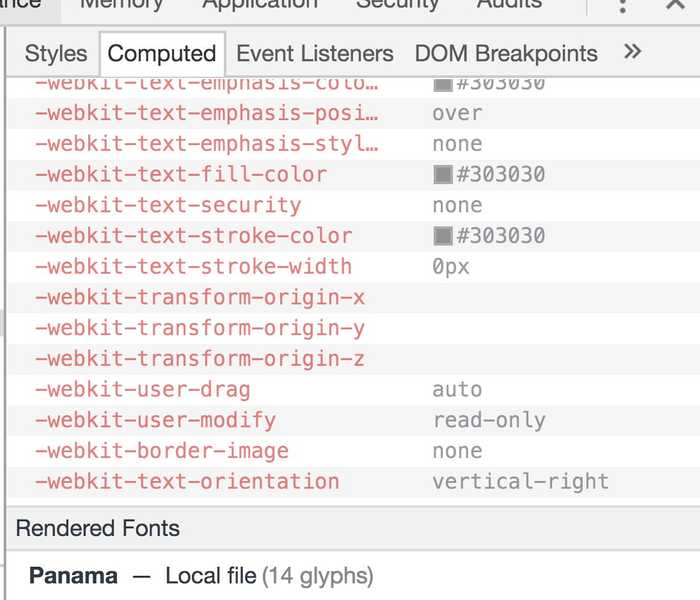The width and height of the screenshot is (700, 600).
Task: Select the -webkit-text-emphasis-position property row
Action: coord(353,113)
